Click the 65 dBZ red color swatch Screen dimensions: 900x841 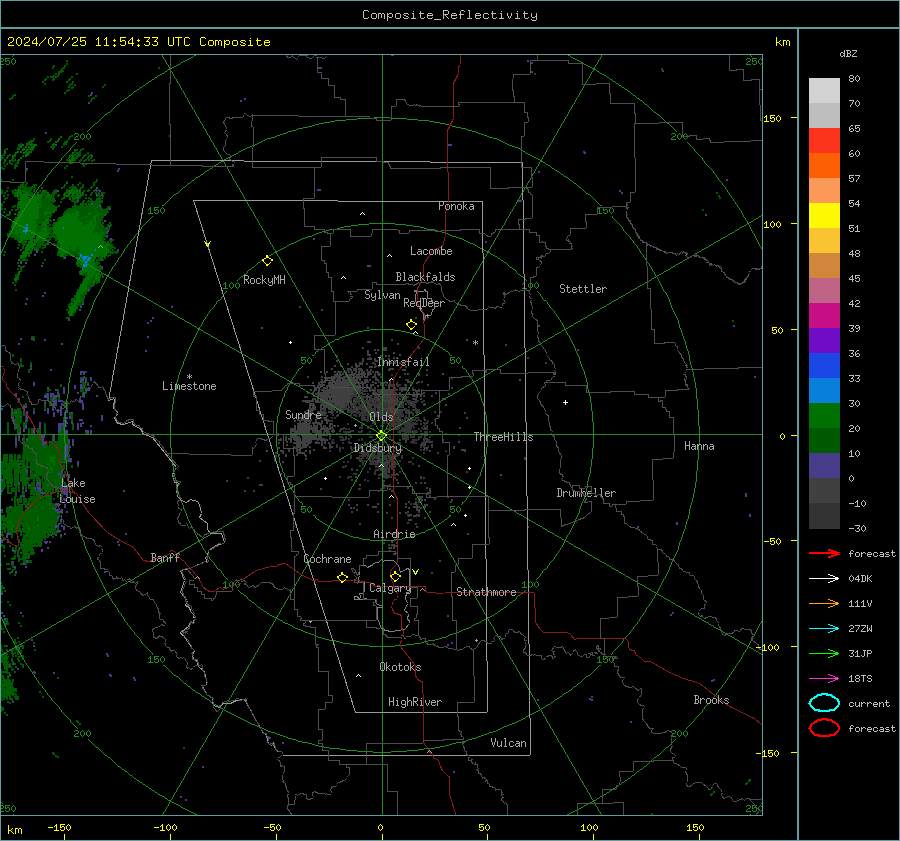tap(824, 140)
